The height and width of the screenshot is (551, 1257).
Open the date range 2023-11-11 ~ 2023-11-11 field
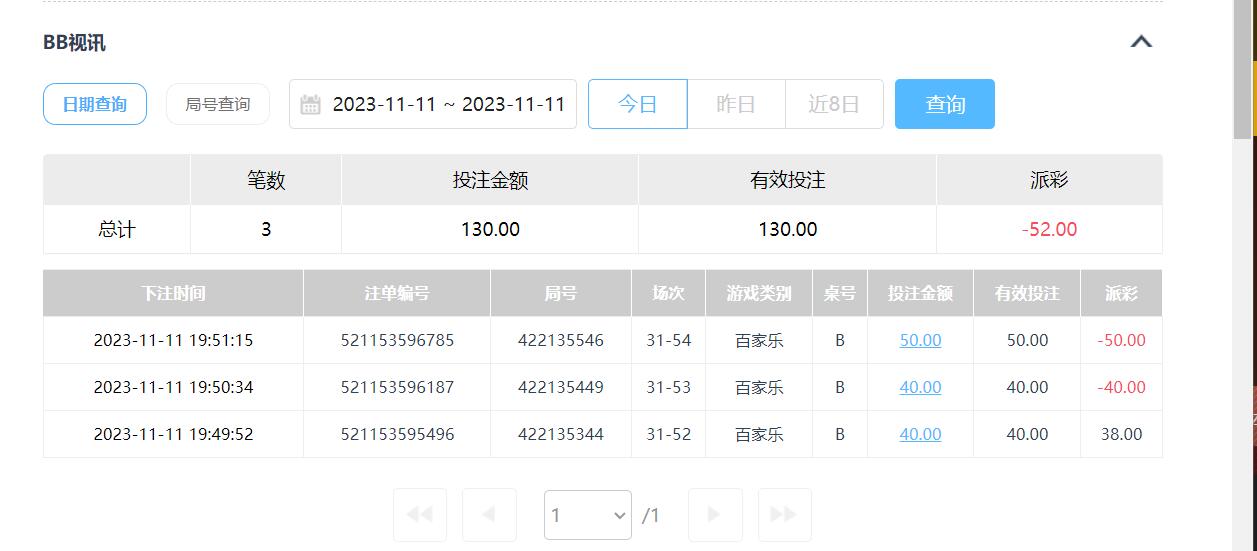coord(433,104)
